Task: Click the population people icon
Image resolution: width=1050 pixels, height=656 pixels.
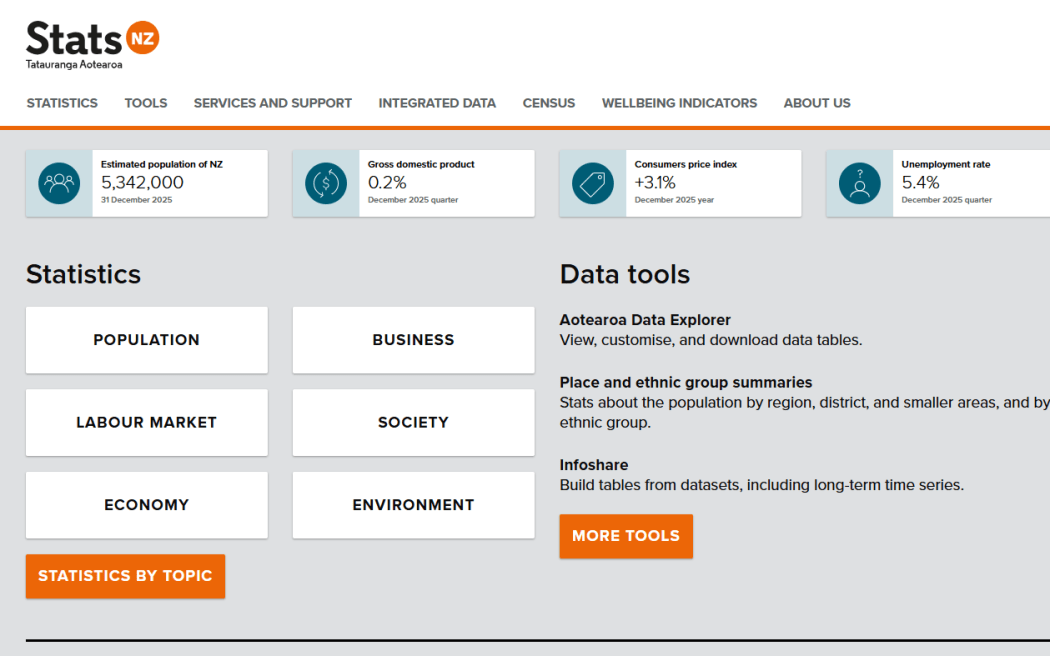Action: [59, 183]
